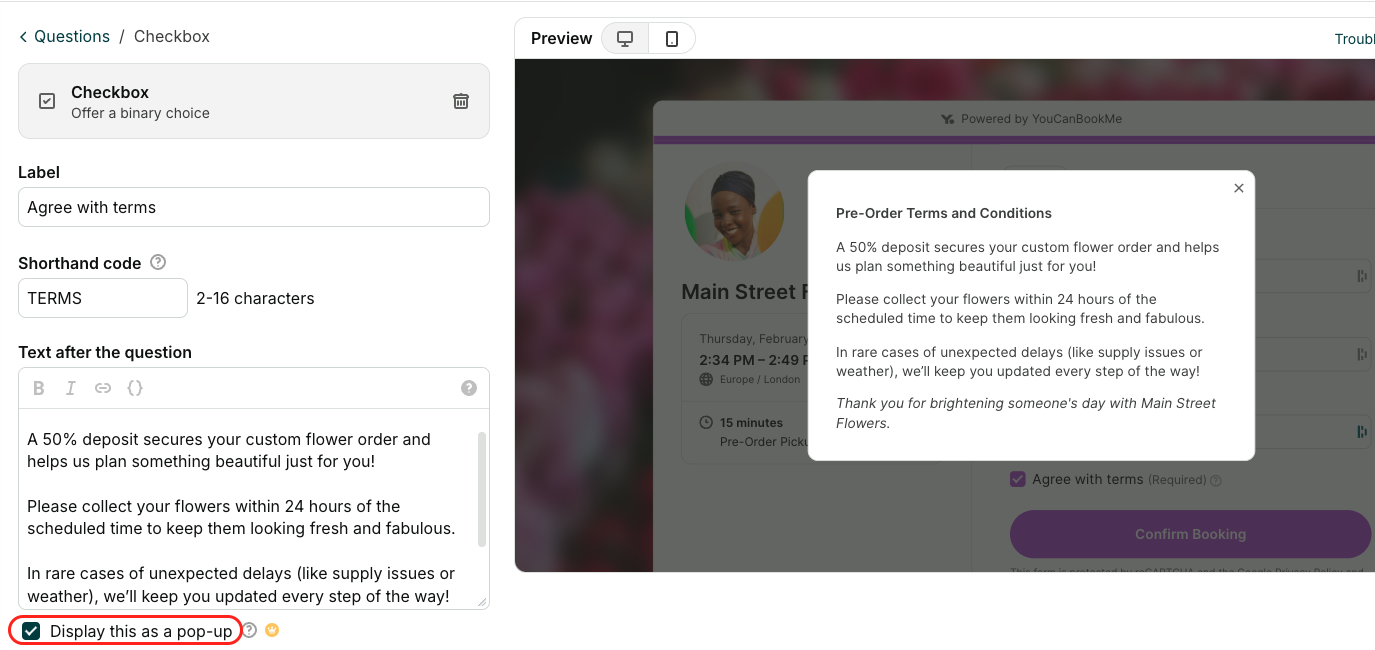Click pop-up paragraph about unexpected delays
The height and width of the screenshot is (650, 1375).
tap(1019, 362)
